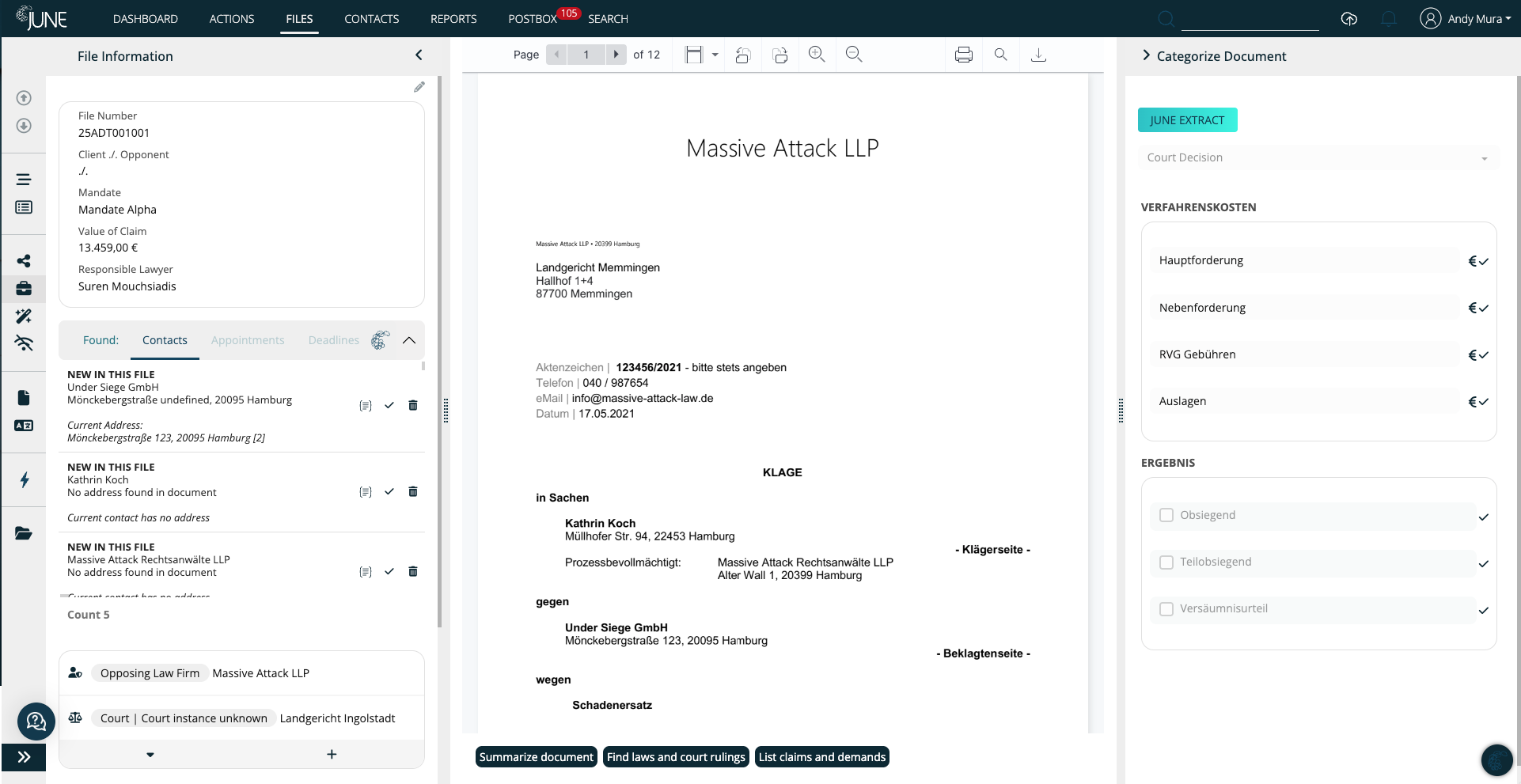Switch to the Appointments tab
This screenshot has height=784, width=1521.
248,340
